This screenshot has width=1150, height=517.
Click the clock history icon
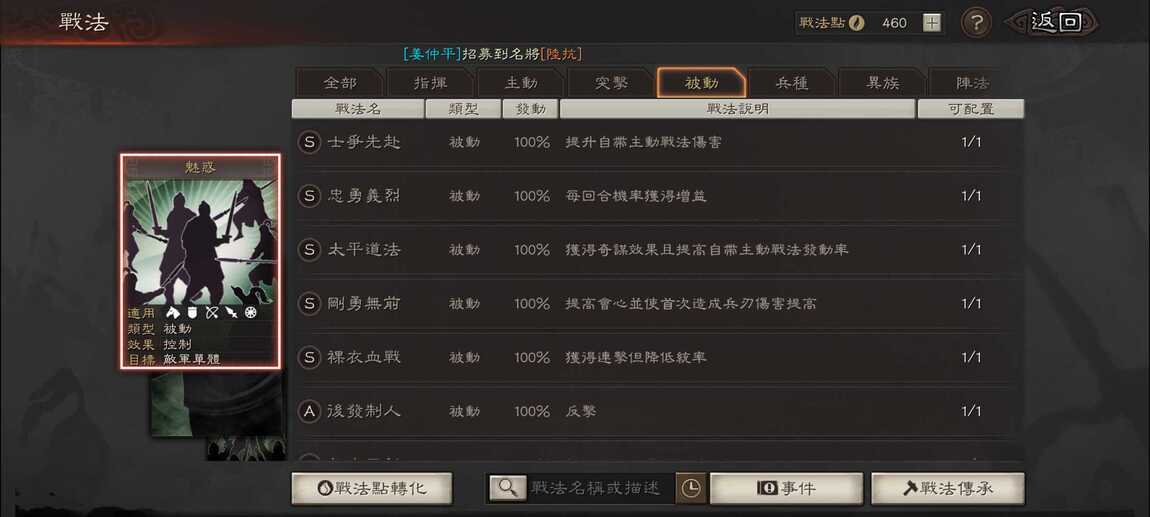coord(691,488)
